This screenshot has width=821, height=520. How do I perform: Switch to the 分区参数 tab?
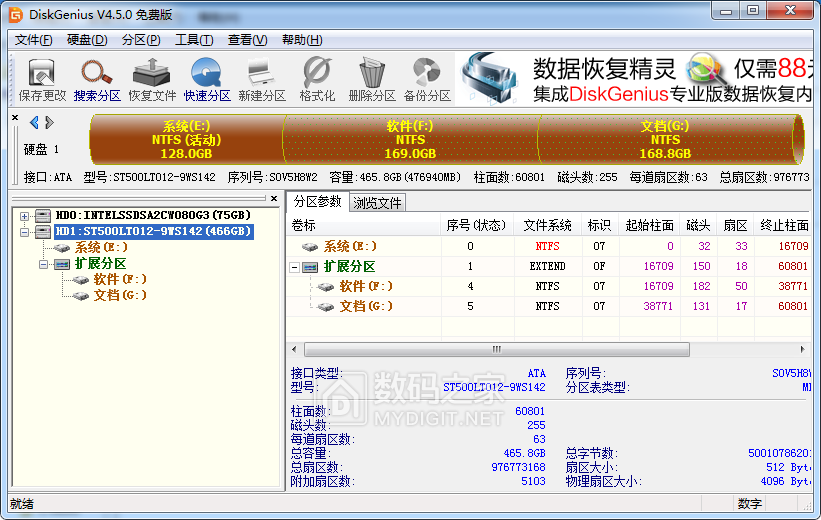click(317, 202)
